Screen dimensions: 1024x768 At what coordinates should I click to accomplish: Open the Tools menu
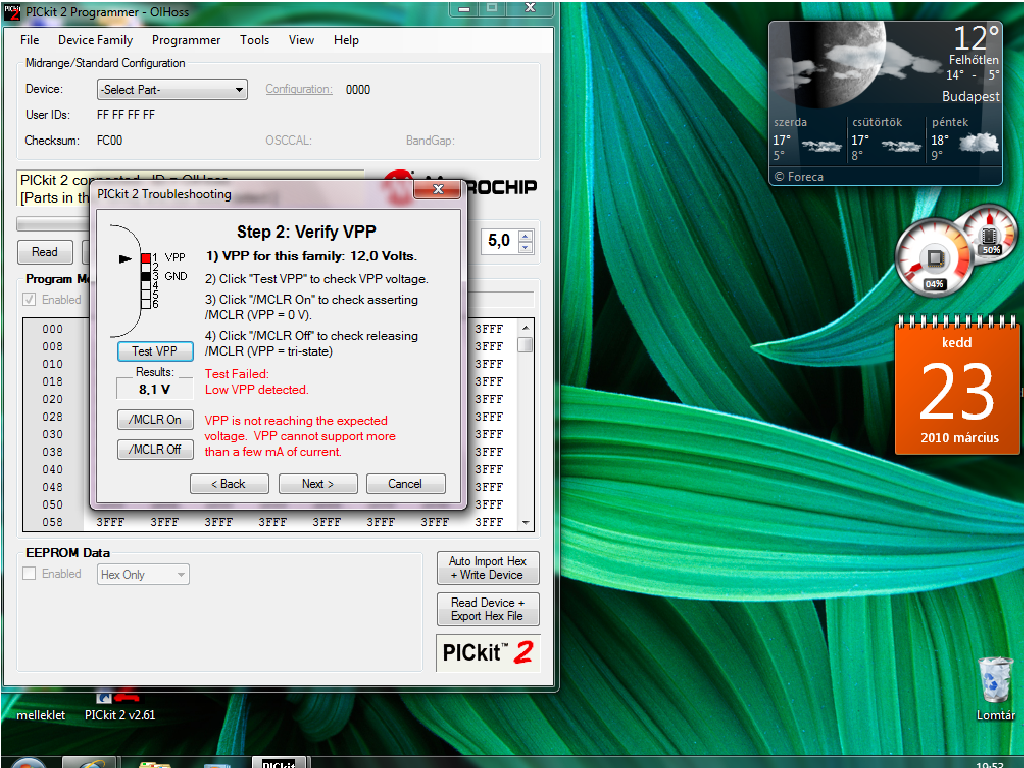[x=254, y=40]
